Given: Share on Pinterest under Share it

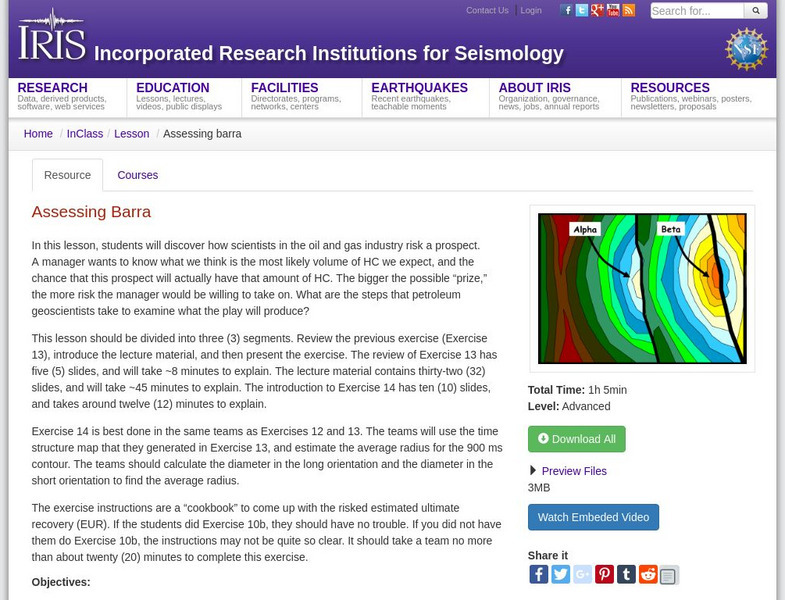Looking at the screenshot, I should pyautogui.click(x=604, y=574).
